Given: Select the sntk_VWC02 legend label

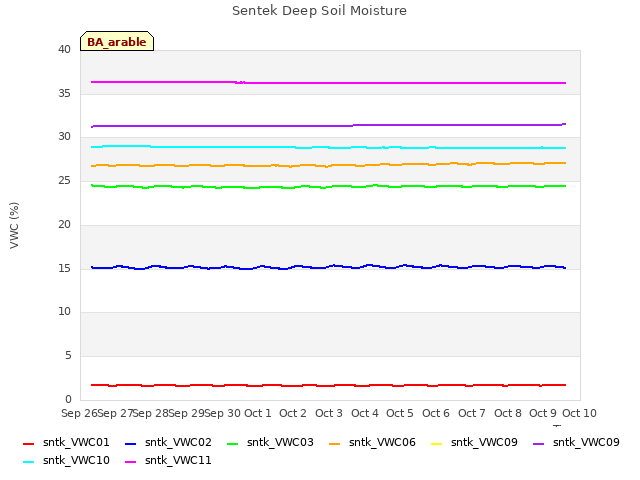Looking at the screenshot, I should point(178,442).
